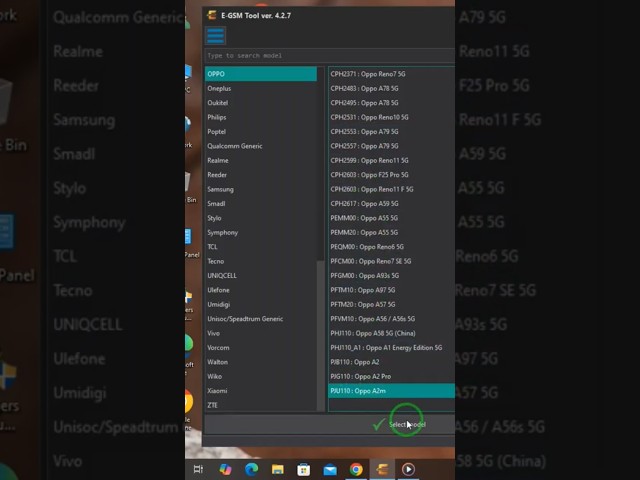Image resolution: width=640 pixels, height=480 pixels.
Task: Choose Symphony brand
Action: (261, 232)
